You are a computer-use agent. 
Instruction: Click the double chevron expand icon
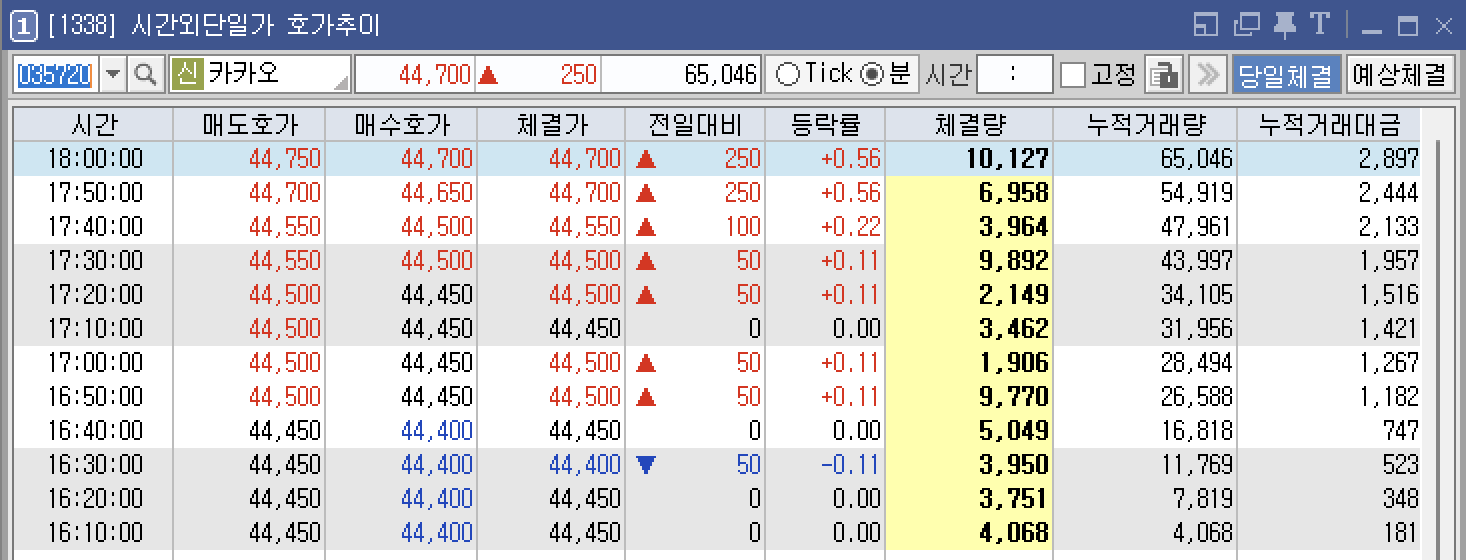click(x=1208, y=74)
